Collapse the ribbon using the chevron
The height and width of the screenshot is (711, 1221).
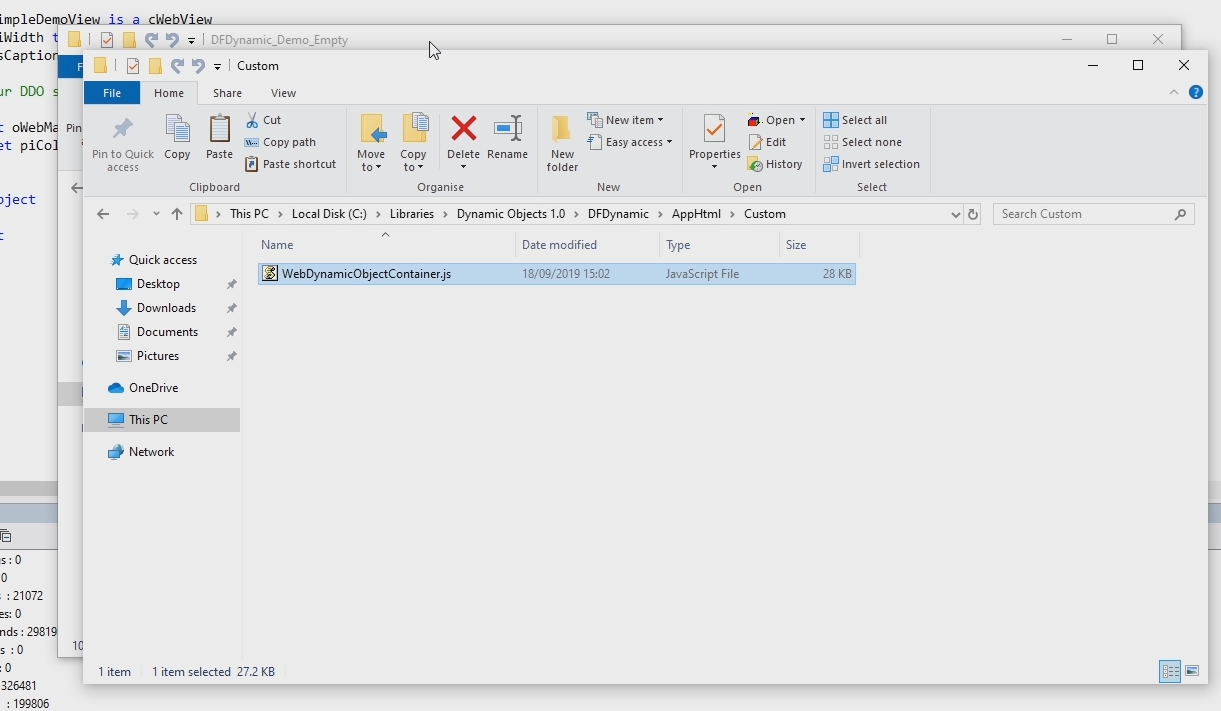click(x=1174, y=92)
